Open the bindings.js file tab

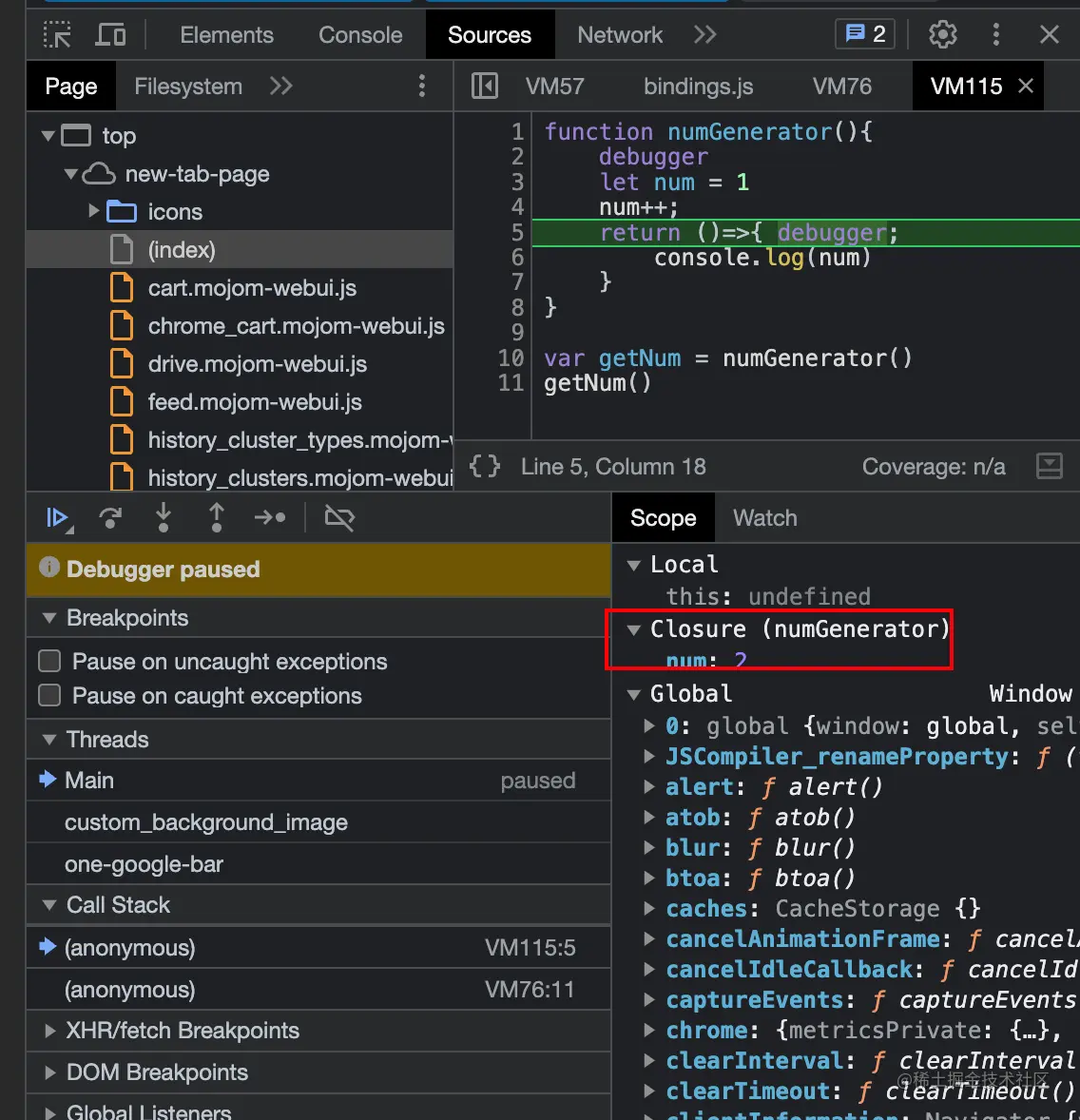click(x=698, y=87)
